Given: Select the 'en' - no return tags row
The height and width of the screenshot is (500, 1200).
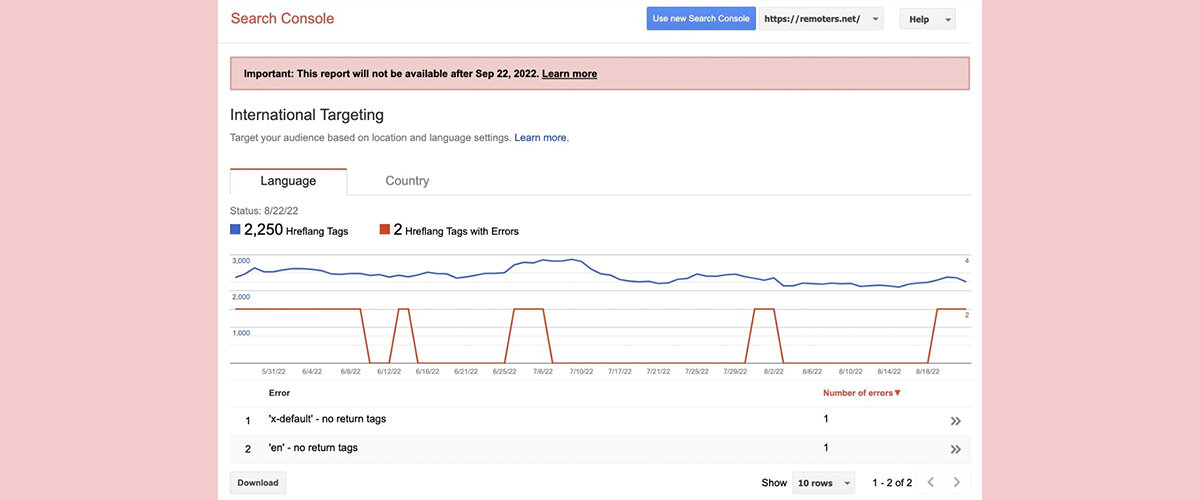Looking at the screenshot, I should [x=313, y=448].
